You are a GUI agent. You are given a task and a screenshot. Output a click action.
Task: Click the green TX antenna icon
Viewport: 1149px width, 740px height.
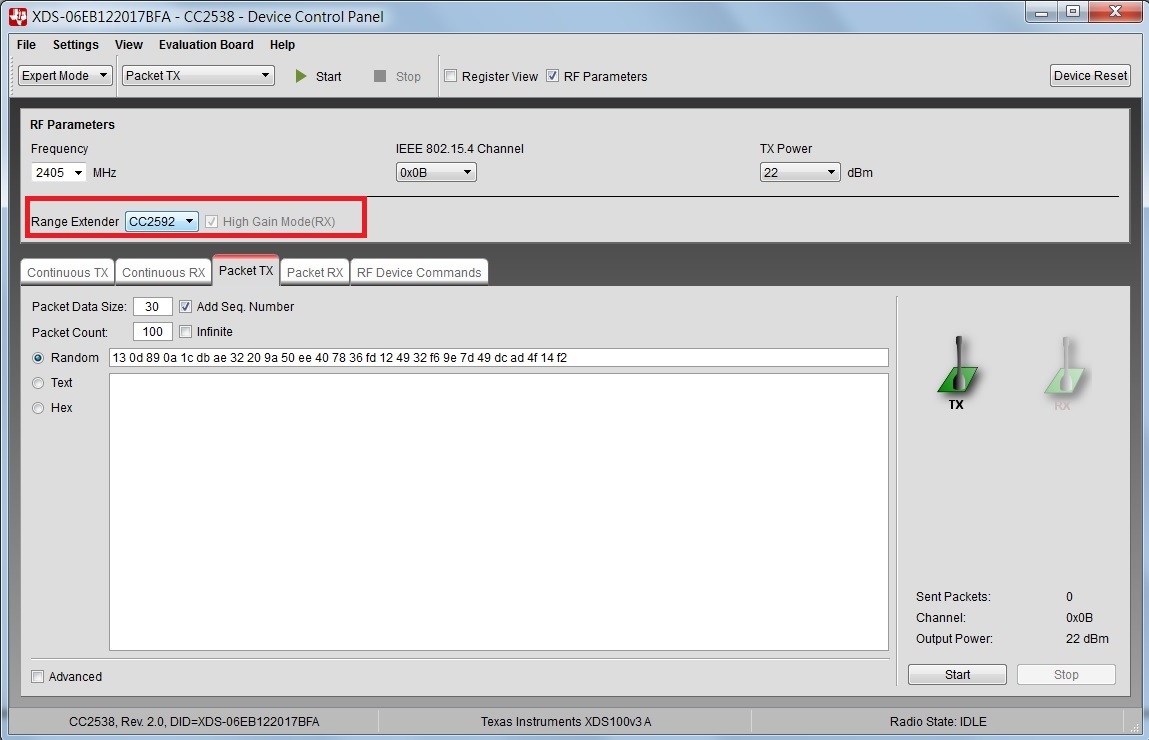pos(957,366)
